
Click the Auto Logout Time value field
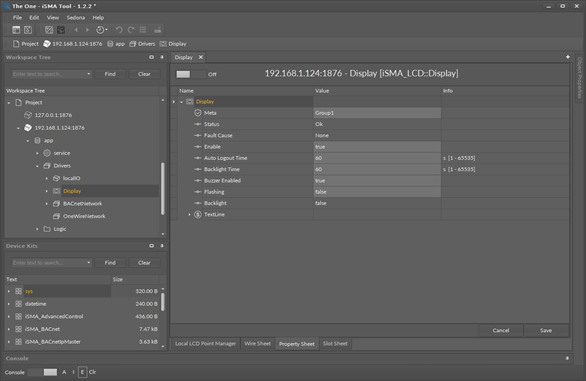pos(377,158)
